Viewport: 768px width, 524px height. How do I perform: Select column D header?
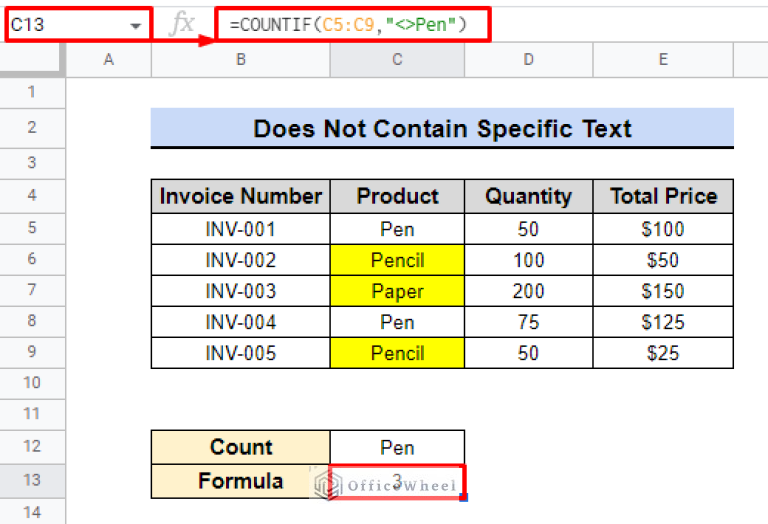[528, 60]
